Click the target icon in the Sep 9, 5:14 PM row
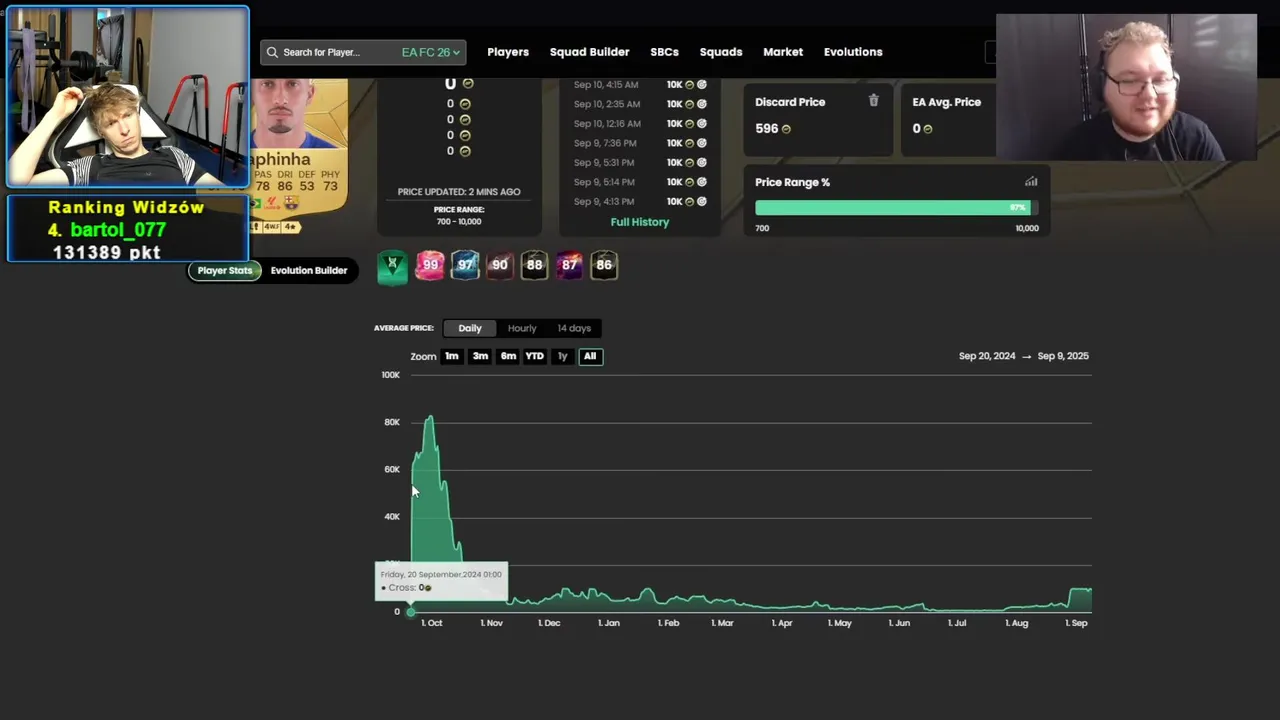The height and width of the screenshot is (720, 1280). tap(702, 182)
